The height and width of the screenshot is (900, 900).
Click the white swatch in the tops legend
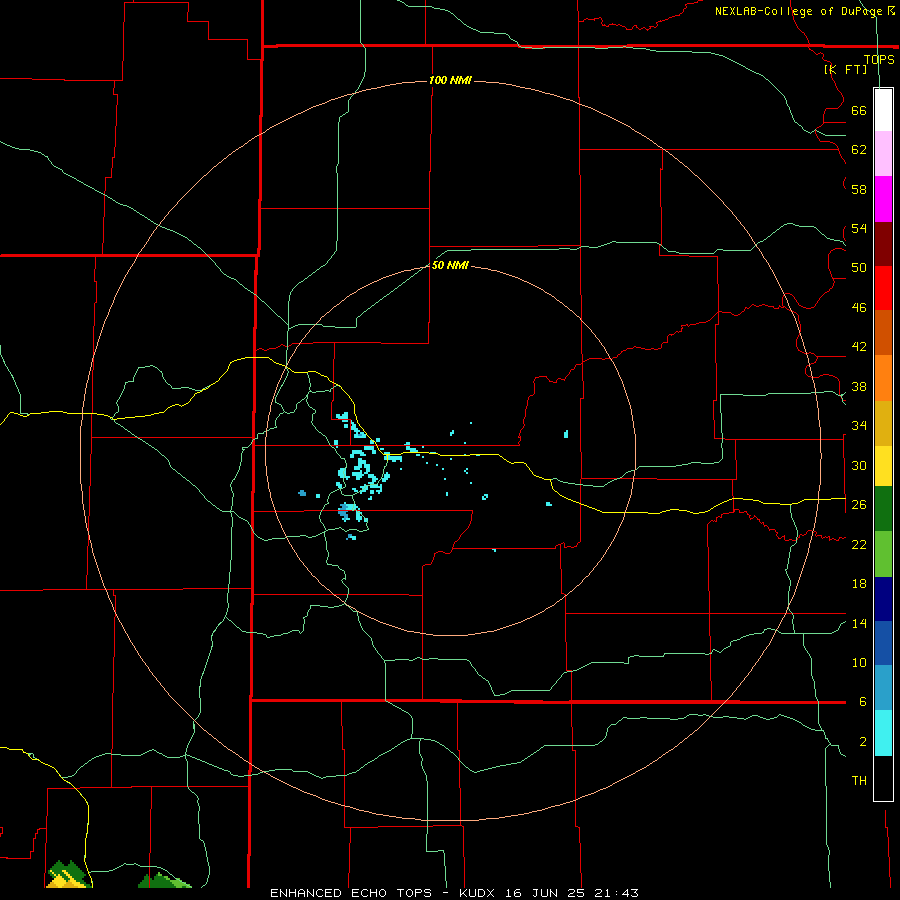pyautogui.click(x=883, y=110)
